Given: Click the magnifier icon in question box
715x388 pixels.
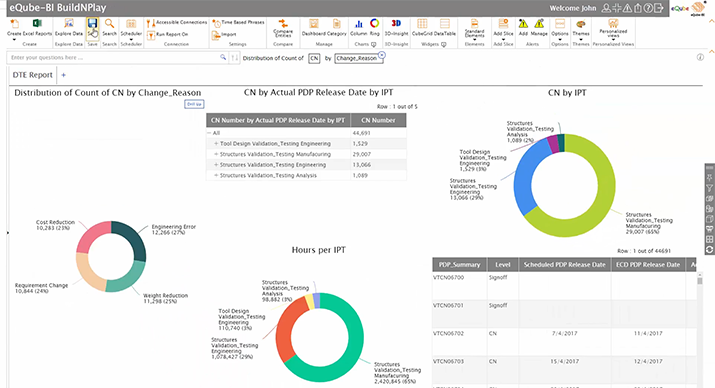Looking at the screenshot, I should pos(223,57).
